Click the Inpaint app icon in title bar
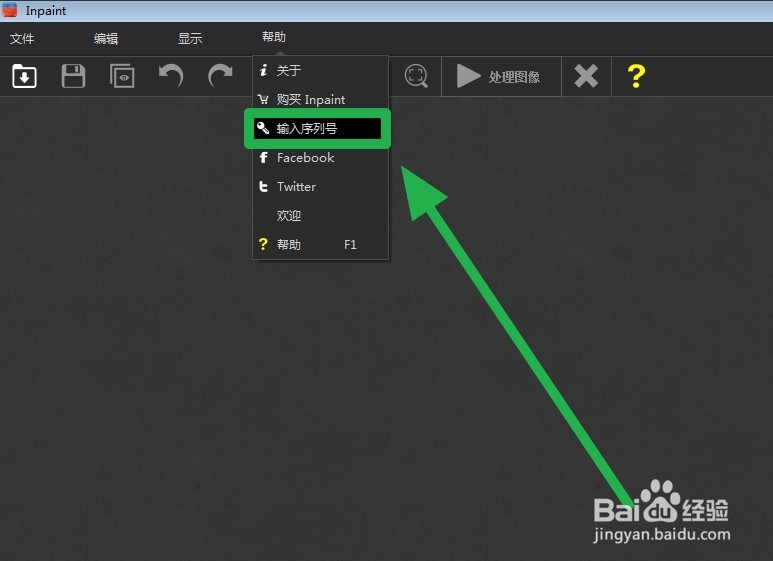Viewport: 773px width, 561px height. 9,10
